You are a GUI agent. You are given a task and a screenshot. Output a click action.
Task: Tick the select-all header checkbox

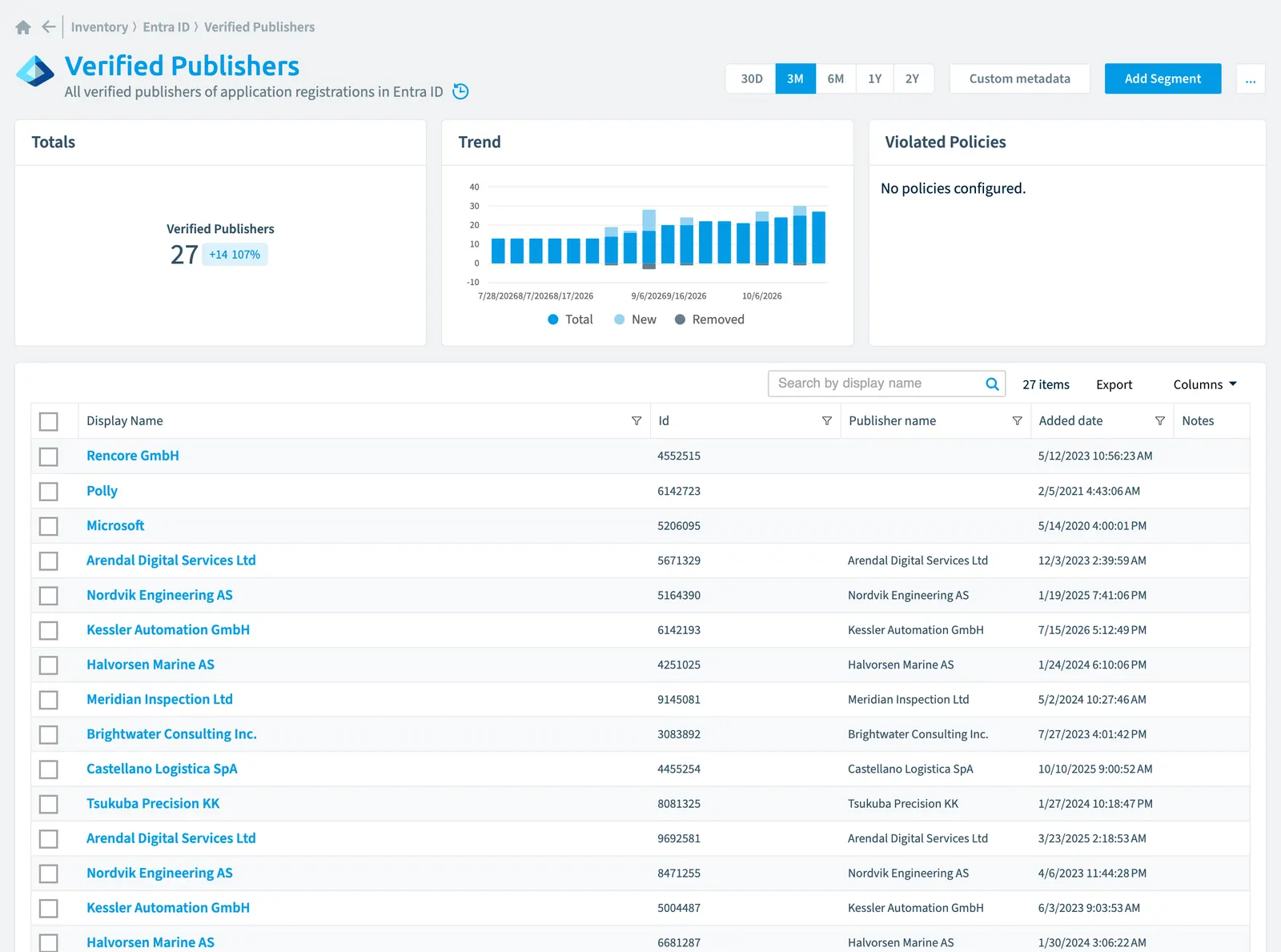pos(49,421)
